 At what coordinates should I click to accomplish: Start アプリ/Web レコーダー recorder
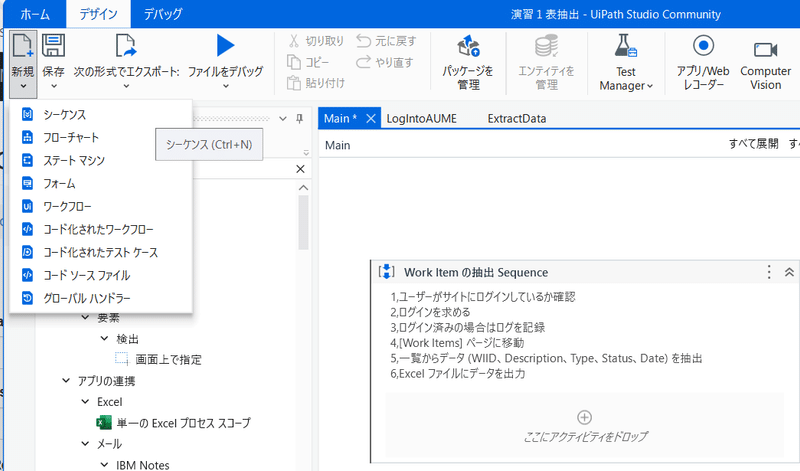[703, 62]
